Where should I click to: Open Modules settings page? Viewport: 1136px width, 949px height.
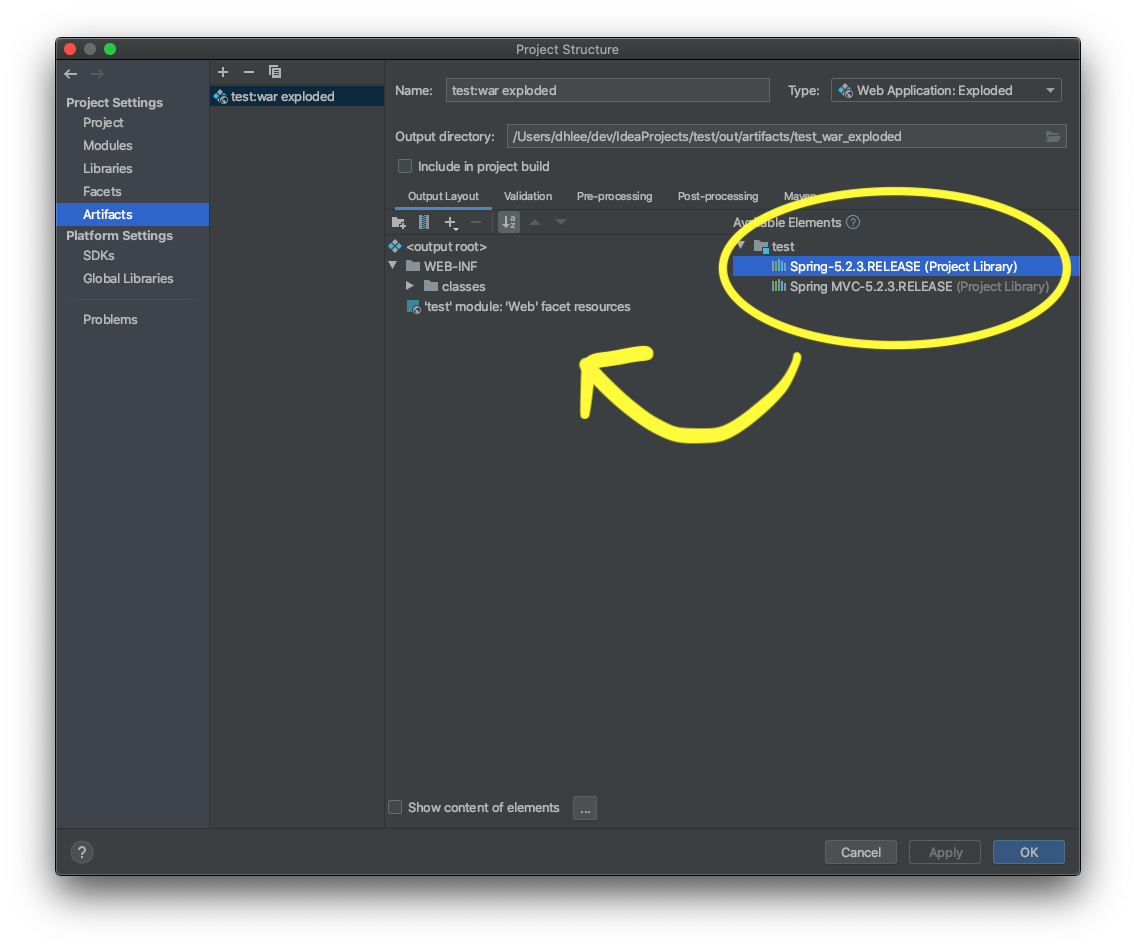(x=108, y=146)
